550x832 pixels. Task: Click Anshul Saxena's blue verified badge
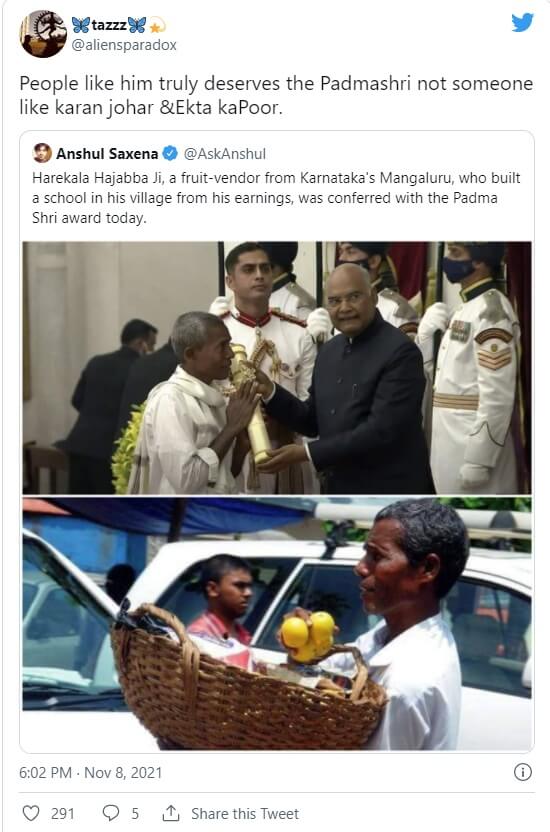pyautogui.click(x=170, y=153)
